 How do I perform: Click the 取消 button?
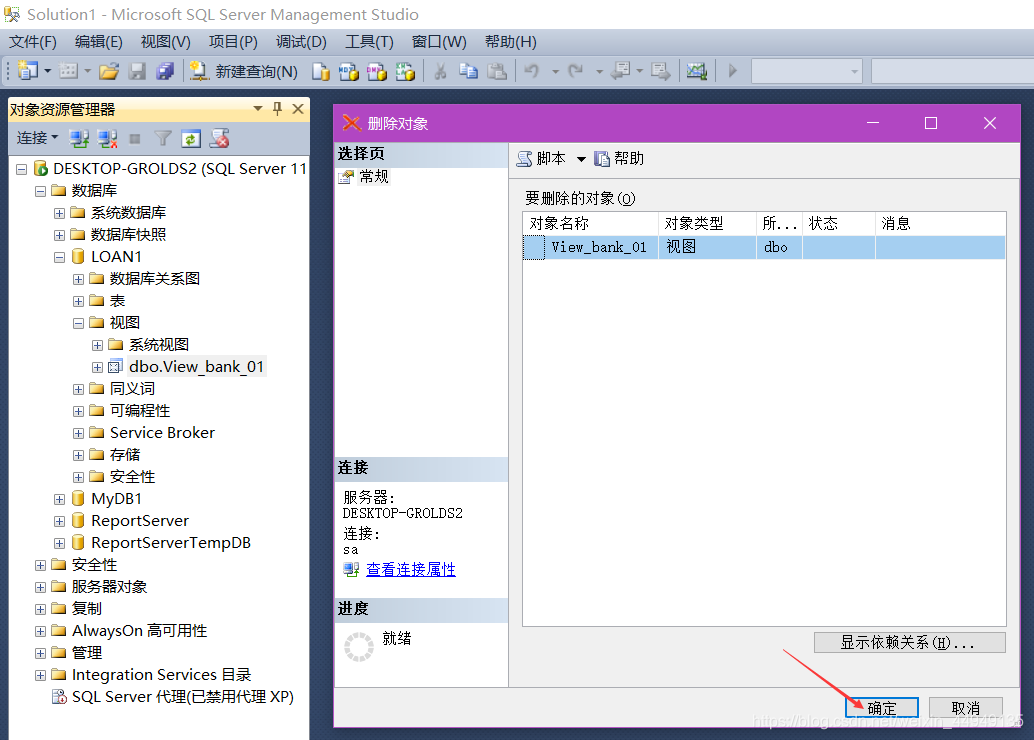point(966,708)
